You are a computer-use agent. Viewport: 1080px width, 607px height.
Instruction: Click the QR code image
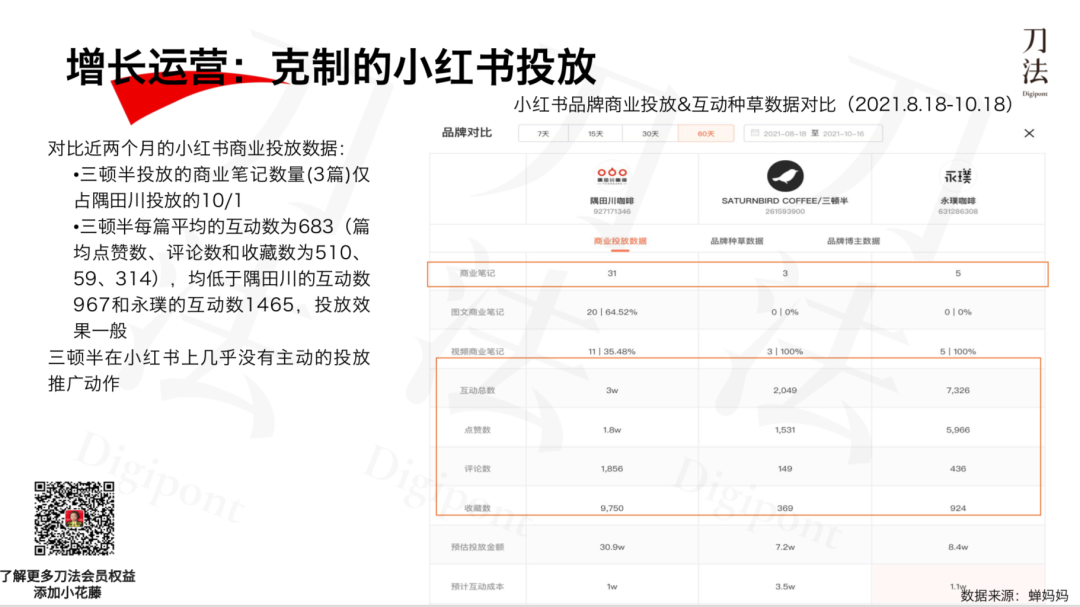[x=74, y=518]
